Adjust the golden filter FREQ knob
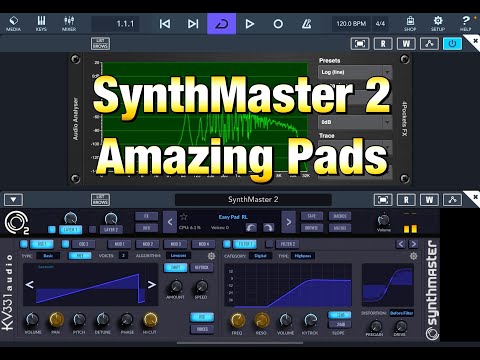The image size is (480, 360). [237, 320]
